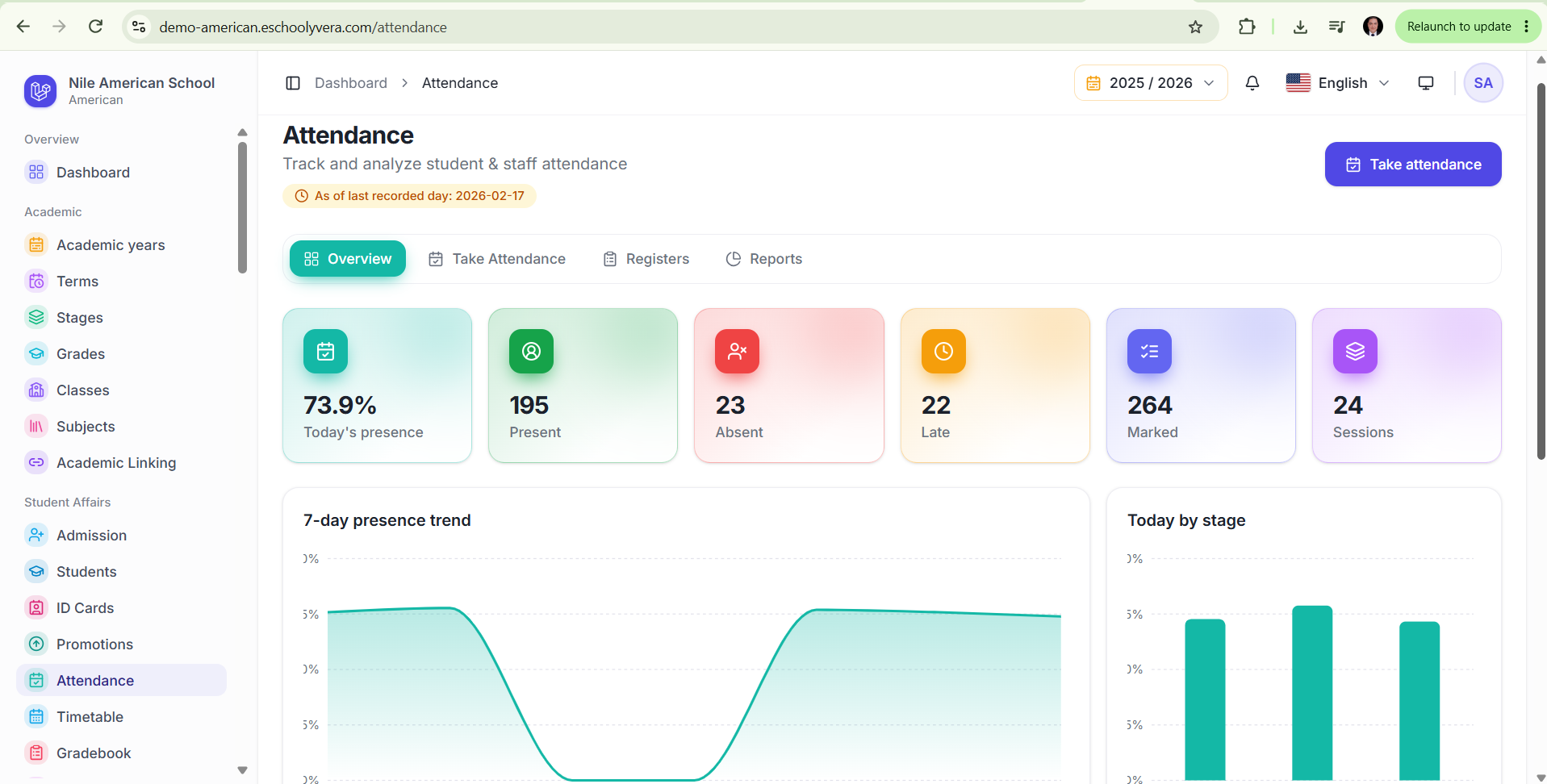Click the red Absent card icon
The height and width of the screenshot is (784, 1547).
coord(737,351)
